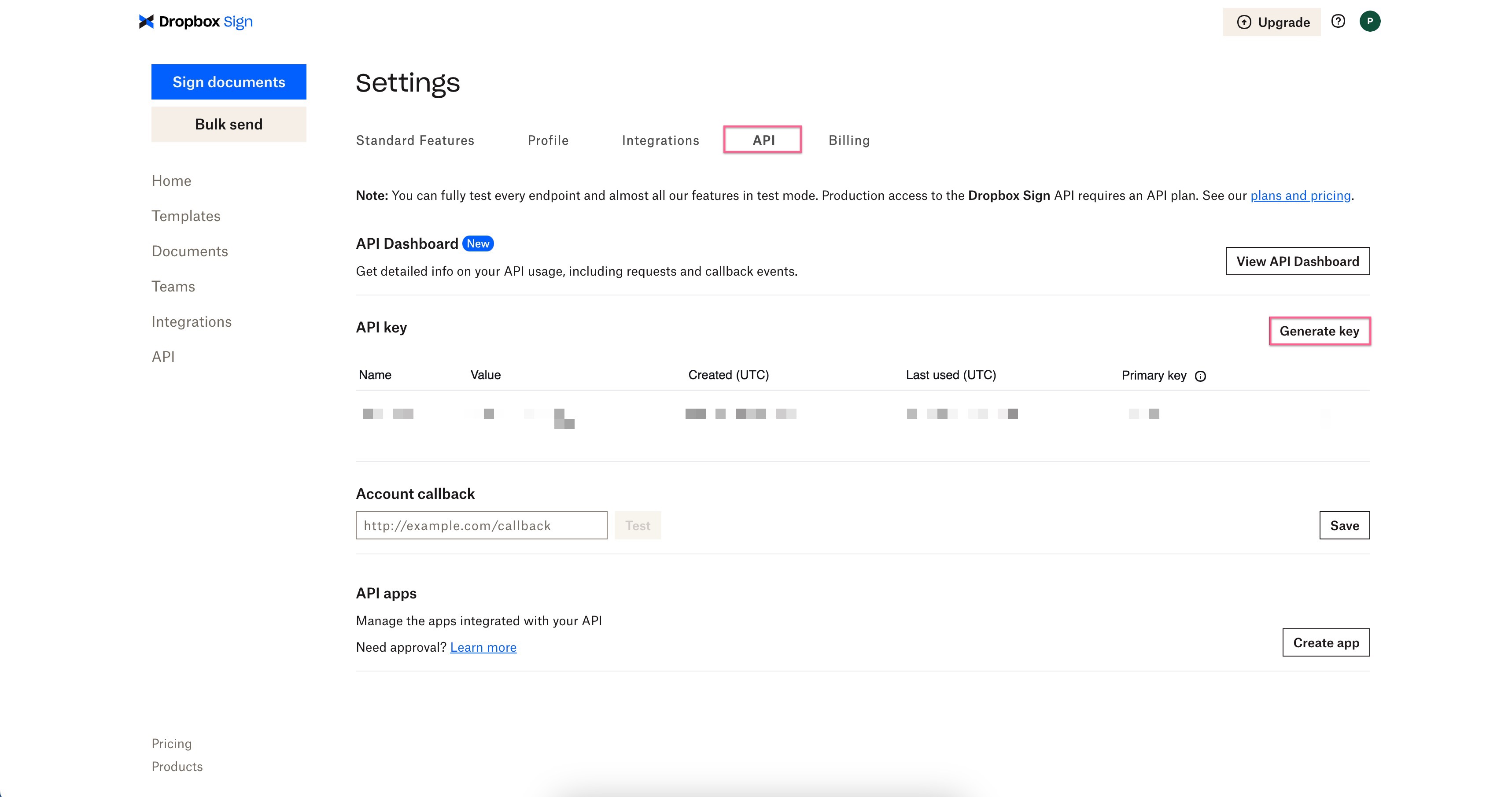This screenshot has width=1512, height=797.
Task: Click the Create app button
Action: (x=1326, y=642)
